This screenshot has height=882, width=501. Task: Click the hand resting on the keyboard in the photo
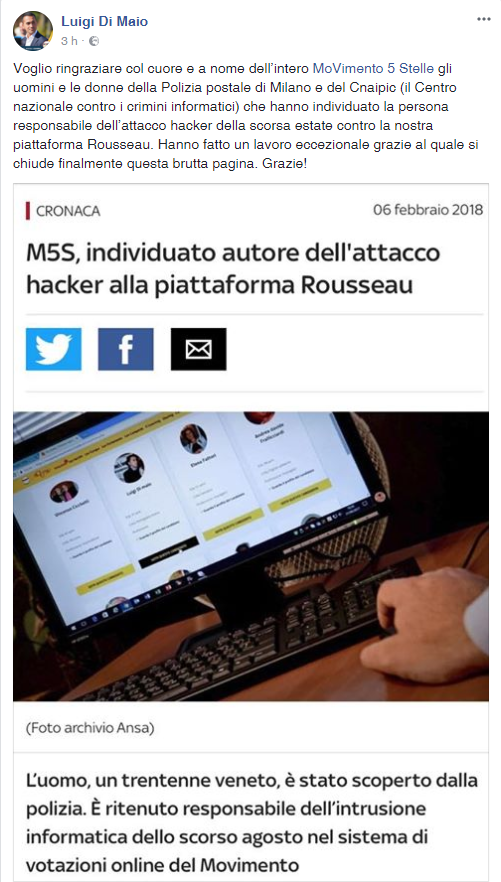coord(425,622)
